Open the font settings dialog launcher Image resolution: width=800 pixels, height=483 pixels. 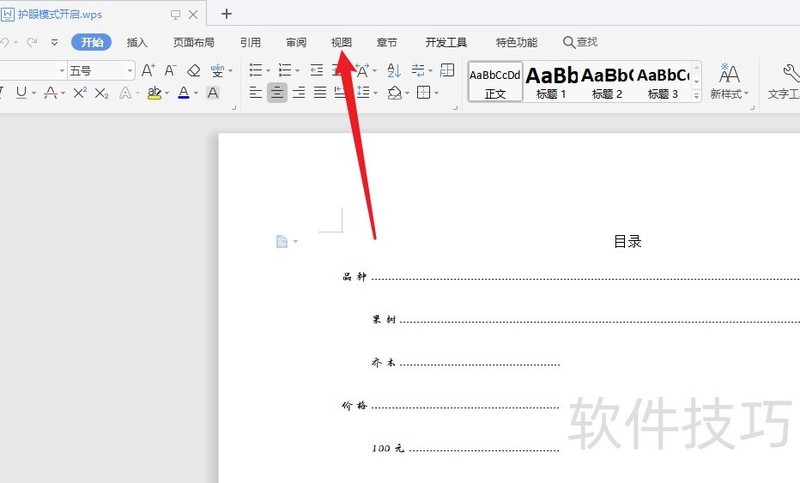point(234,108)
